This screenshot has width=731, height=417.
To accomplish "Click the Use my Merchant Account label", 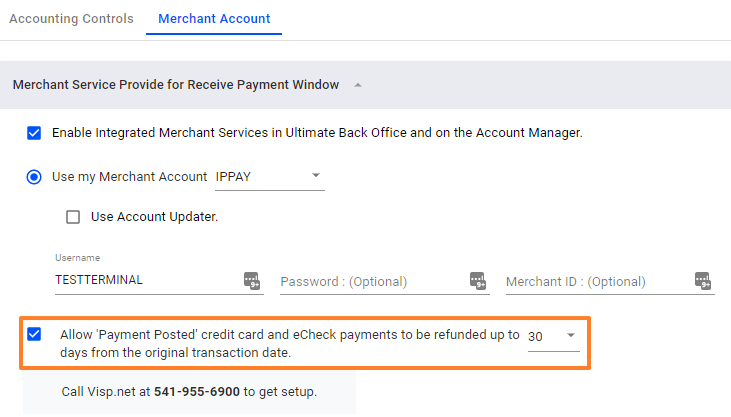I will [130, 177].
